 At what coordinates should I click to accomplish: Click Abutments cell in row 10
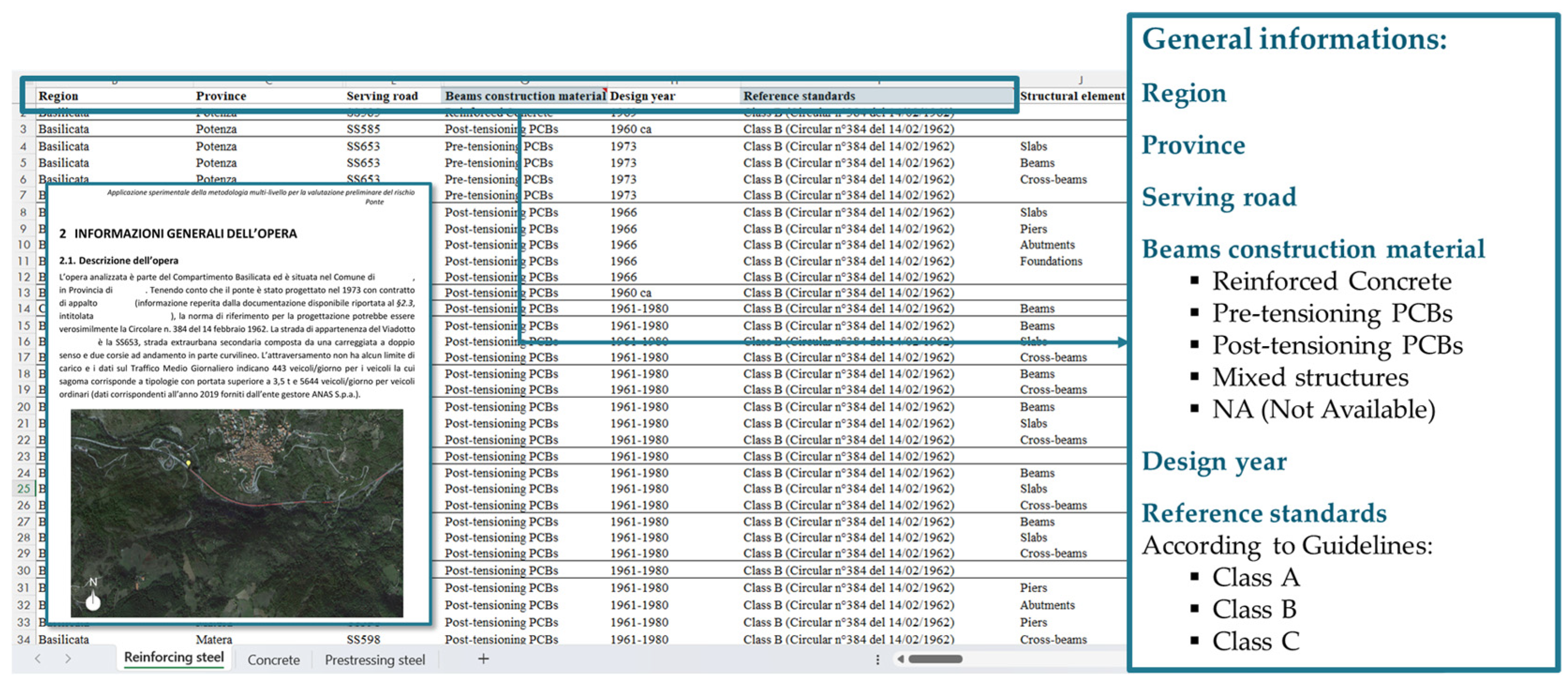(1047, 245)
